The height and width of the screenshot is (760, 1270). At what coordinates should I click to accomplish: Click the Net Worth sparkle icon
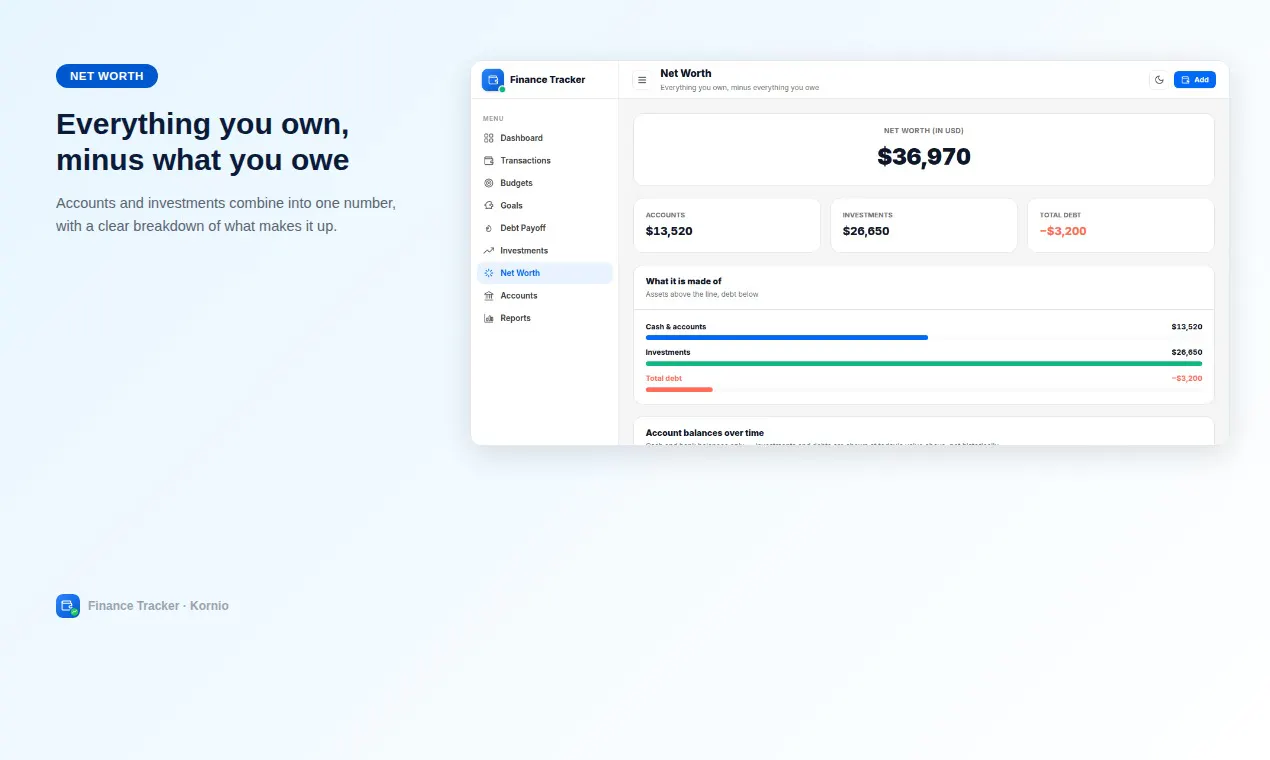pos(489,273)
